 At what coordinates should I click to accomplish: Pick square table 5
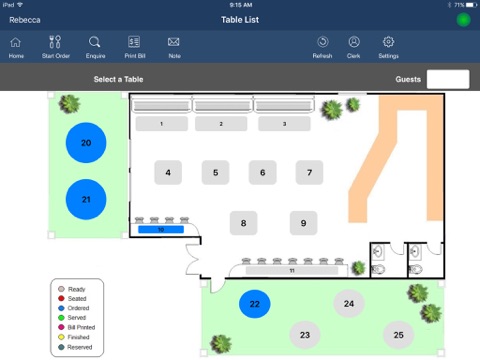215,172
